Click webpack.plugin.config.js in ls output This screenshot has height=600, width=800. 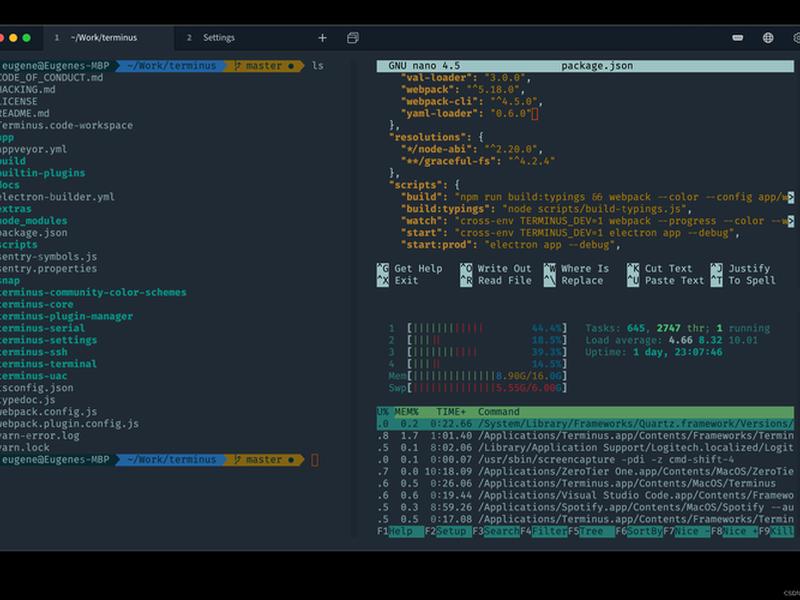(x=69, y=423)
